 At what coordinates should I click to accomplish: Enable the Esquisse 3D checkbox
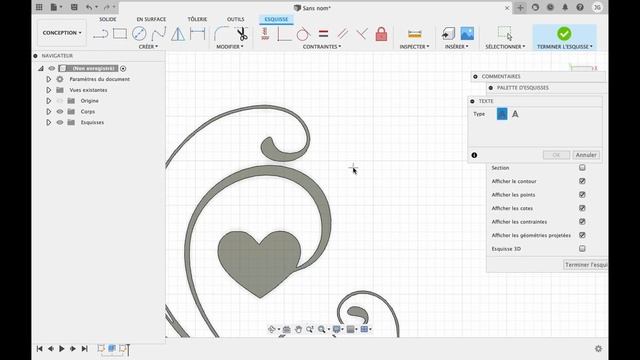pos(582,248)
